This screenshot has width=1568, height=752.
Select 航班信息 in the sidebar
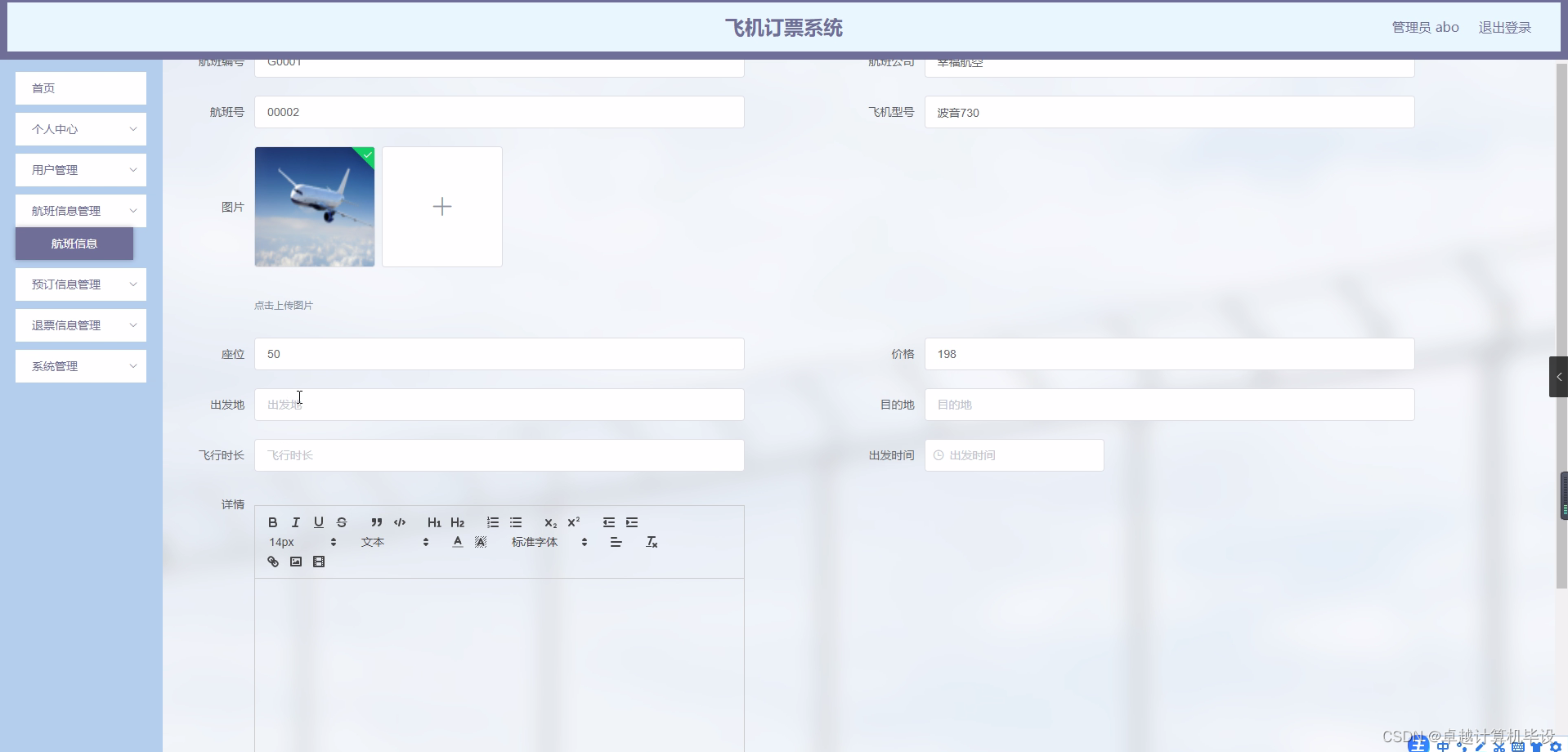click(x=74, y=243)
